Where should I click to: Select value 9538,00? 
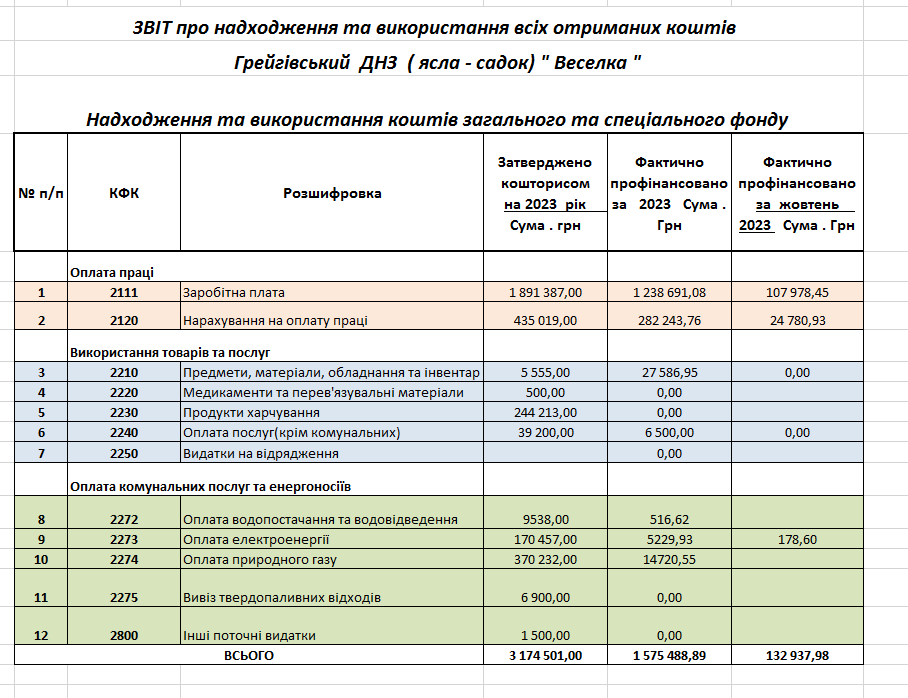(x=545, y=512)
